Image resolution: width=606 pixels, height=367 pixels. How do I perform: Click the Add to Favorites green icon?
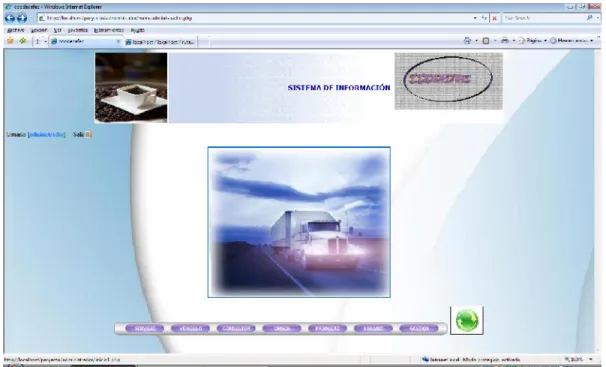23,41
